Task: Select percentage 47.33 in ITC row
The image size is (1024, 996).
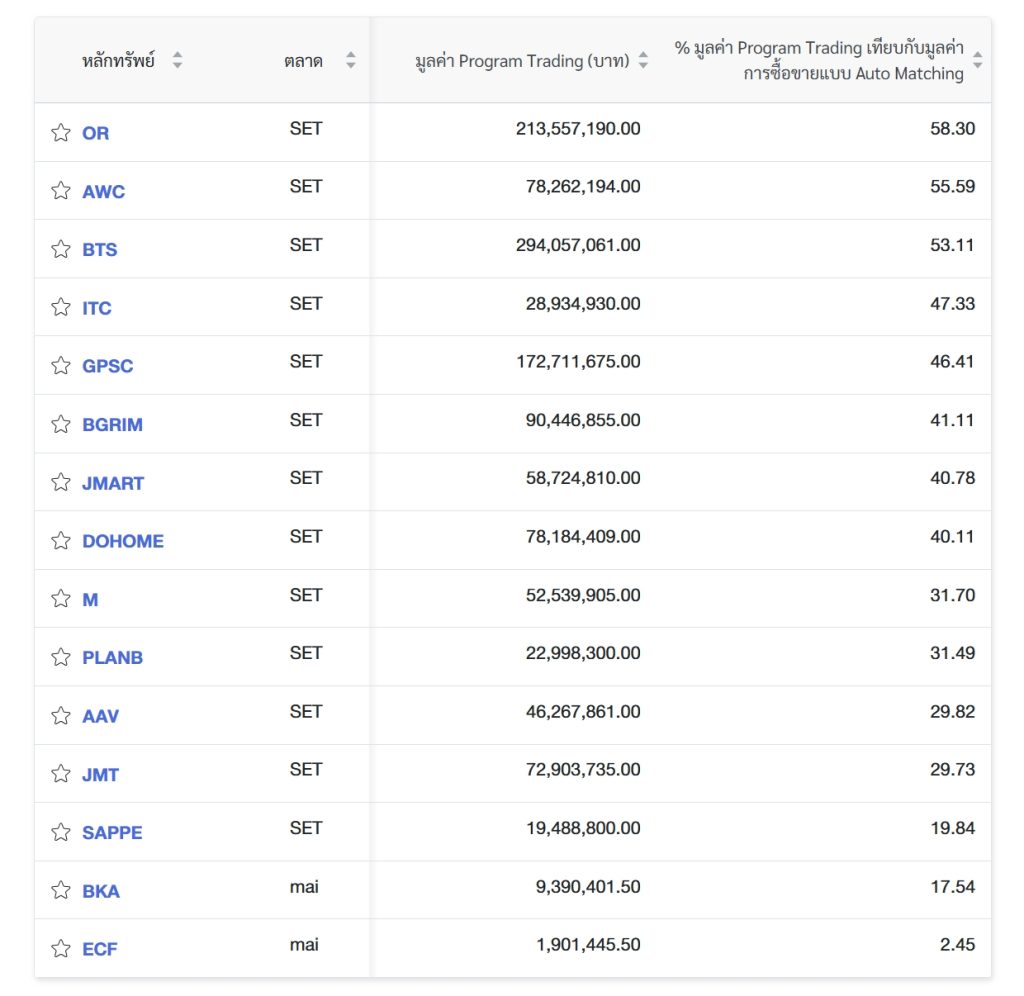Action: click(x=952, y=304)
